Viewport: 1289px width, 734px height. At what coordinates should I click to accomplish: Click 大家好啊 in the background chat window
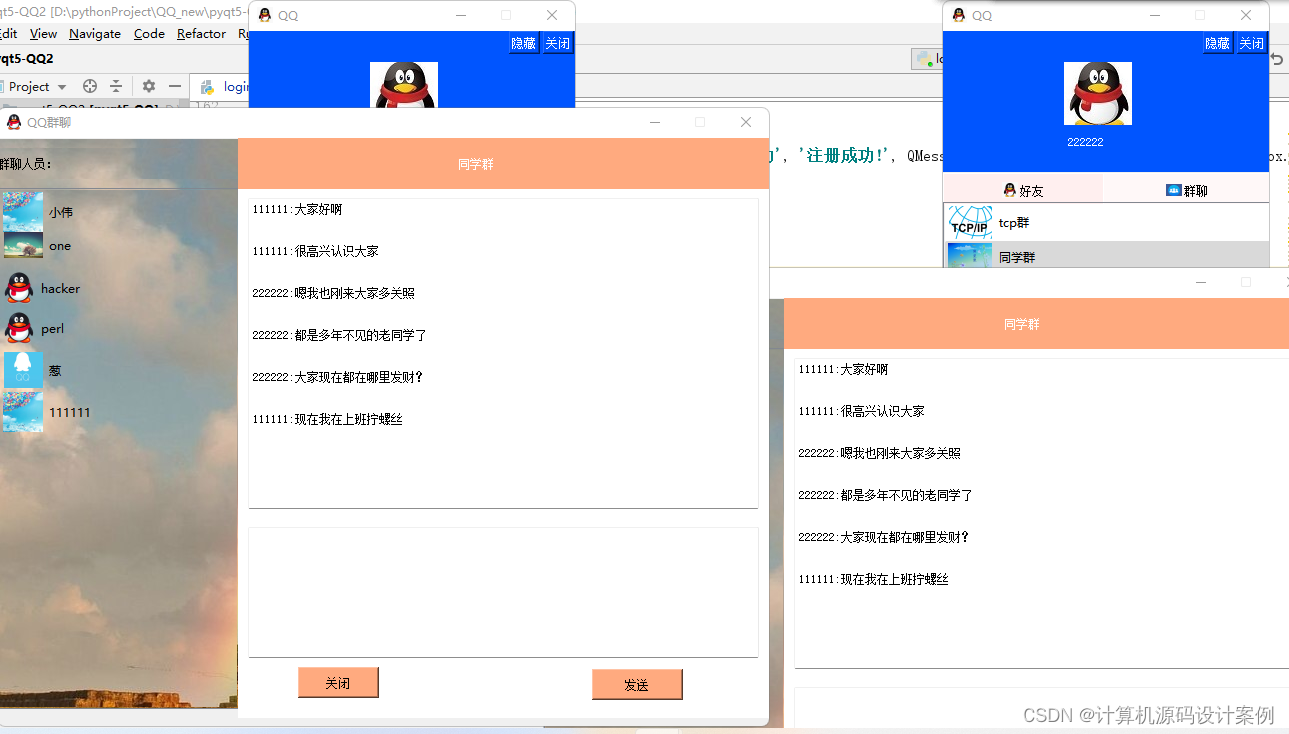pyautogui.click(x=864, y=369)
